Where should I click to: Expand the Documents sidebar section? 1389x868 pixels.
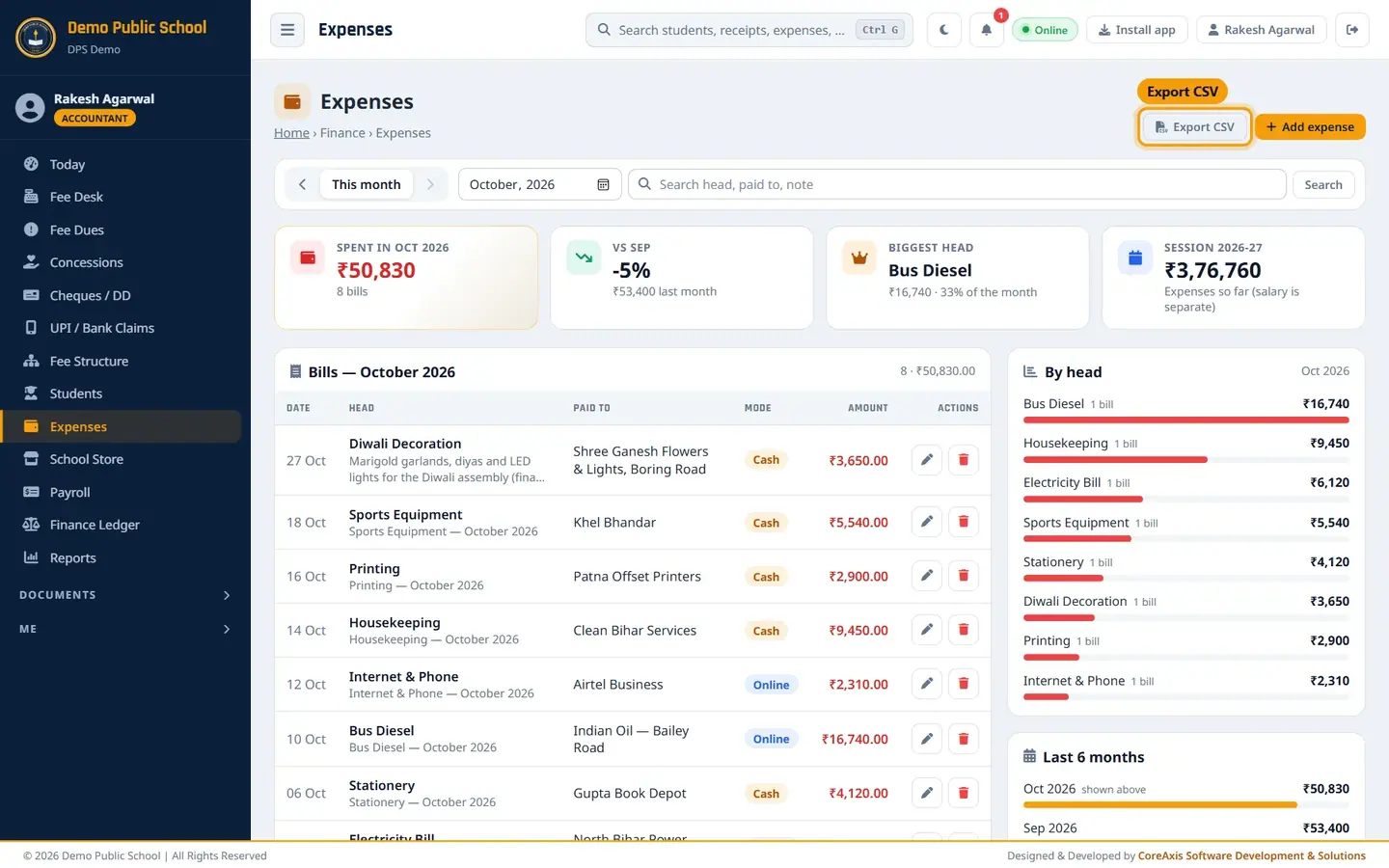click(125, 595)
